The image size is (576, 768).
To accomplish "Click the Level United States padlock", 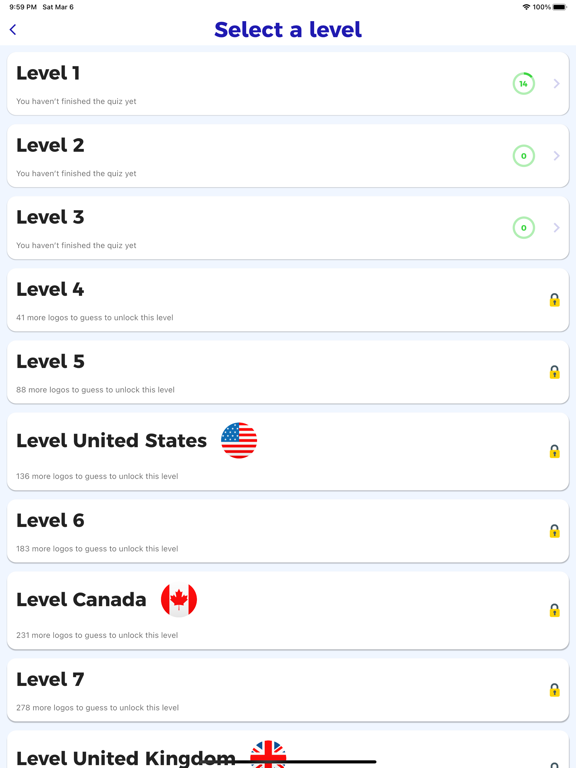I will (x=554, y=451).
